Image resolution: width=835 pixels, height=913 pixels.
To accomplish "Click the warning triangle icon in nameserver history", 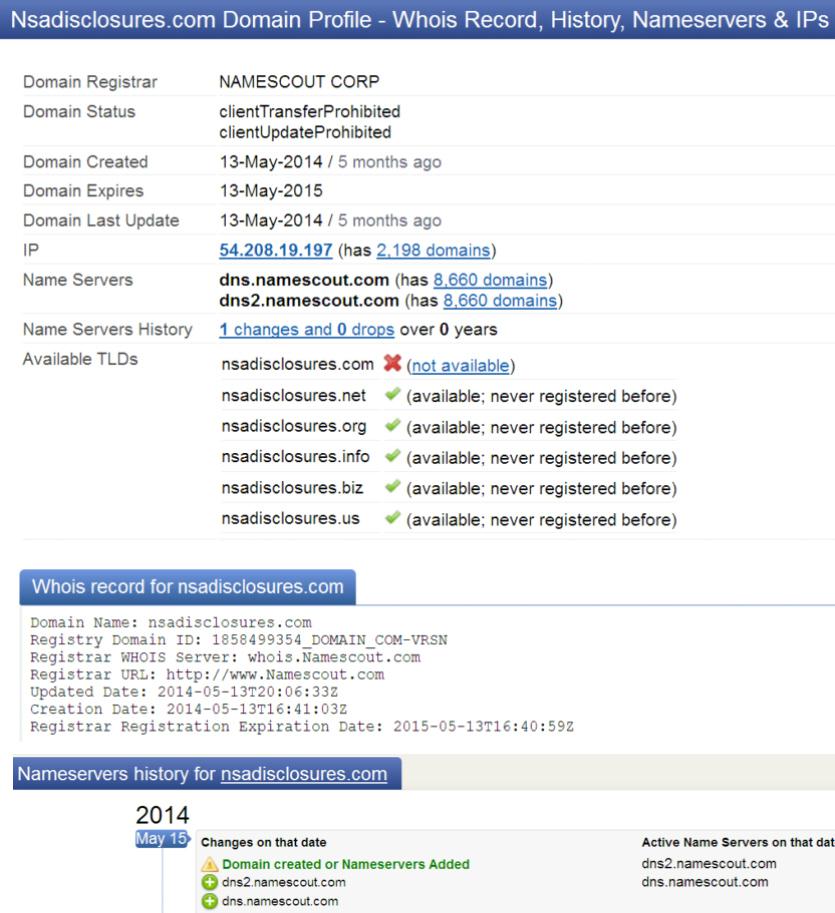I will pyautogui.click(x=210, y=864).
